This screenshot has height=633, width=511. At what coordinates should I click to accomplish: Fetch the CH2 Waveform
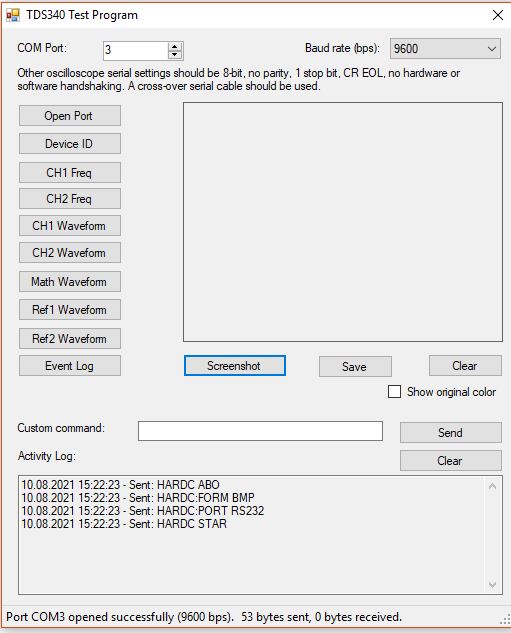(69, 253)
